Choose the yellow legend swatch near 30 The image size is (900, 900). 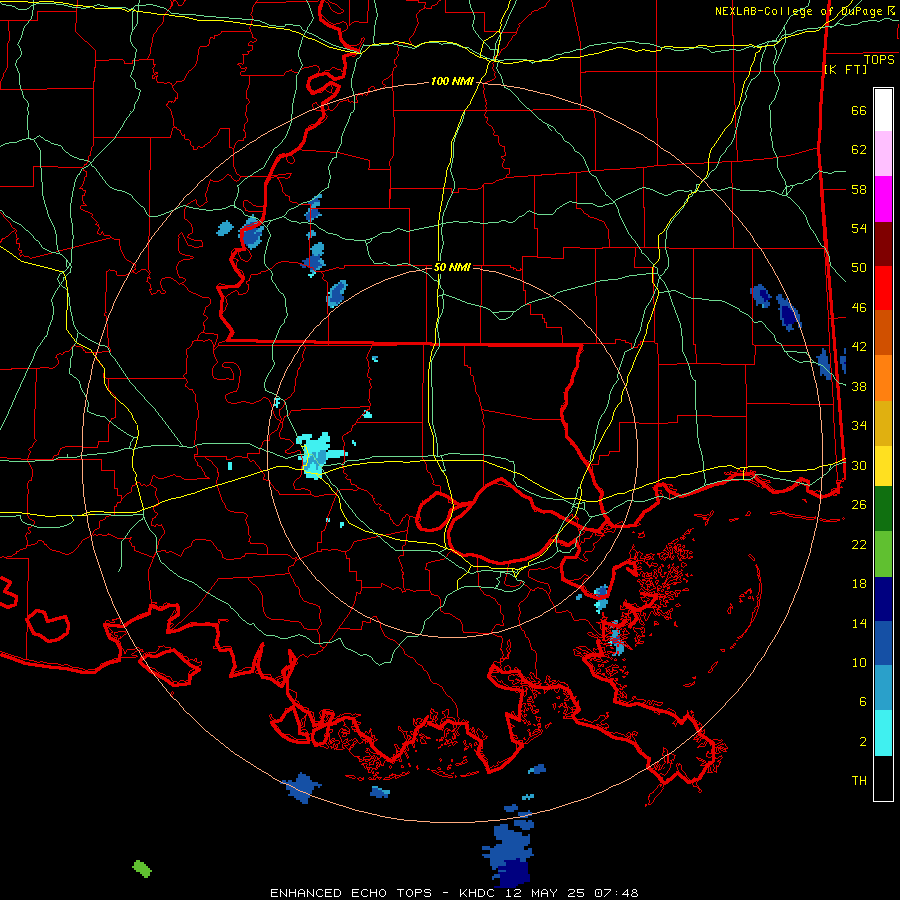click(883, 466)
